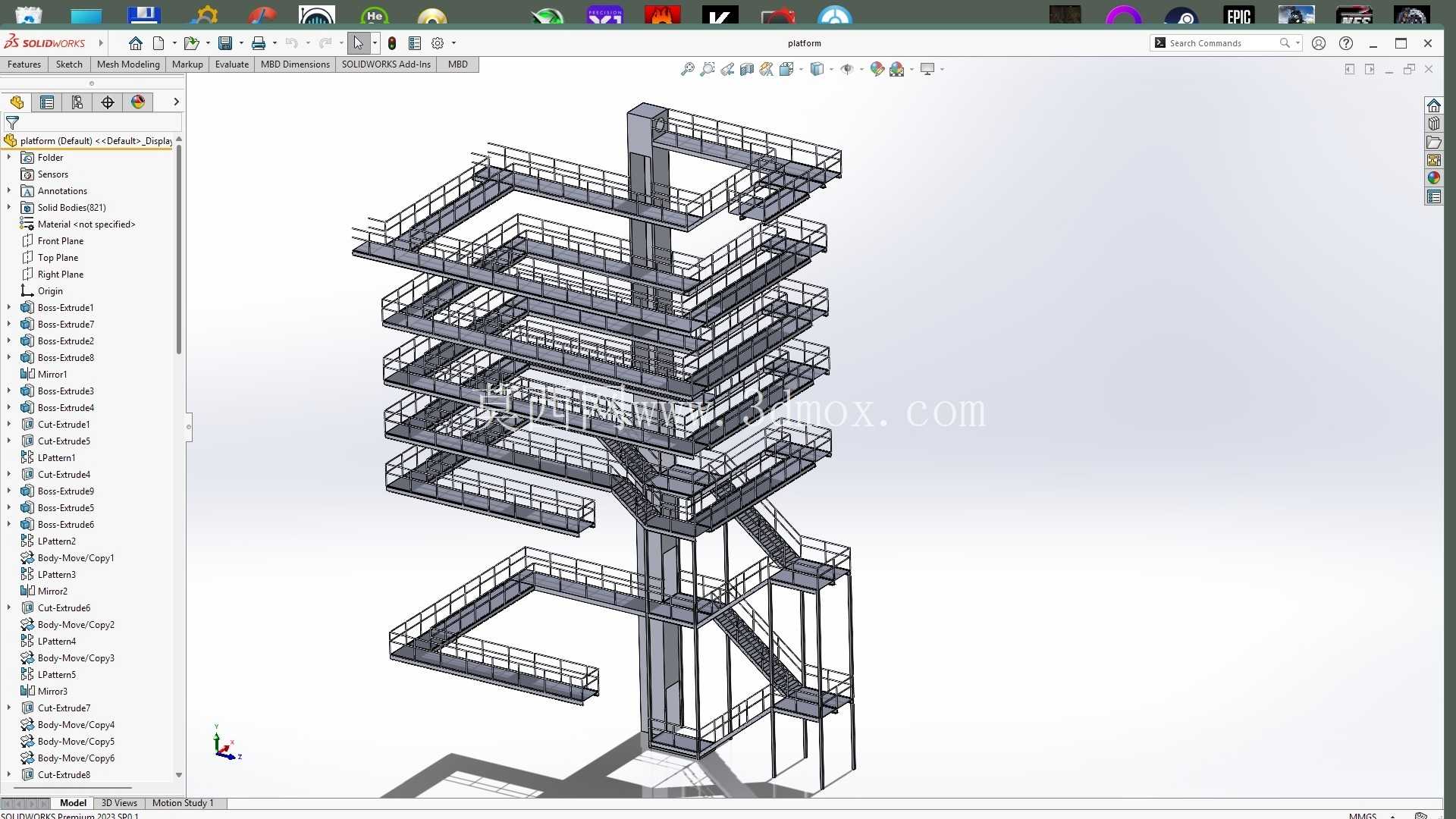The image size is (1456, 819).
Task: Click the View Orientation cube icon
Action: point(786,69)
